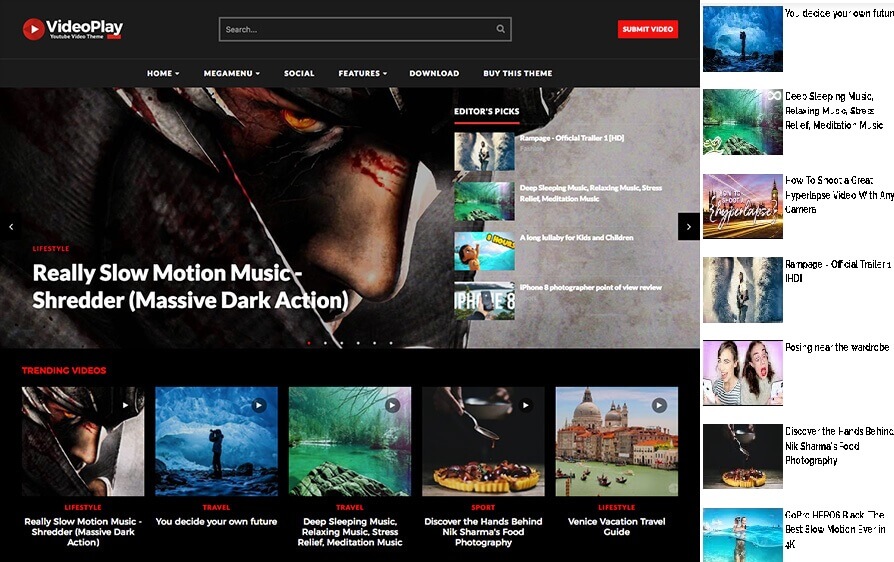Screen dimensions: 894x562
Task: Expand the Megamenu dropdown
Action: tap(231, 73)
